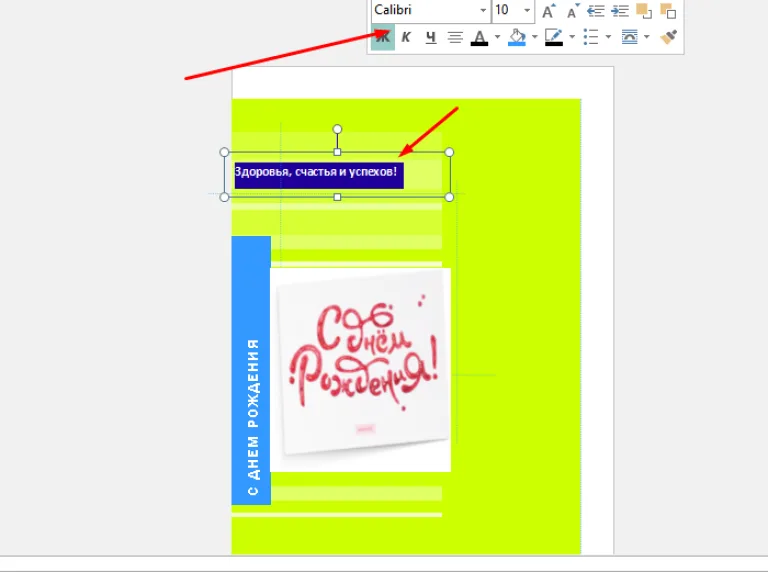Expand the text wrapping options arrow
Image resolution: width=768 pixels, height=572 pixels.
(647, 37)
